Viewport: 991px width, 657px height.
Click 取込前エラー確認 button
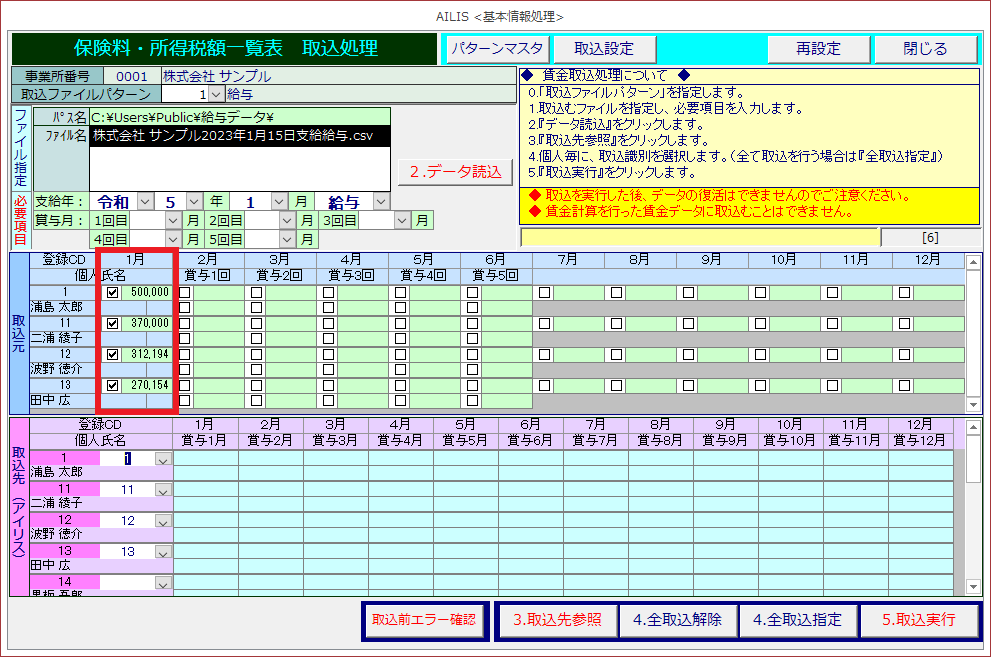pyautogui.click(x=424, y=620)
